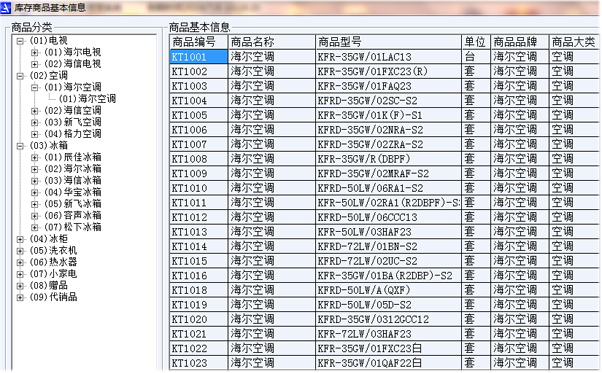Sort by the 商品品牌 column header

[520, 42]
